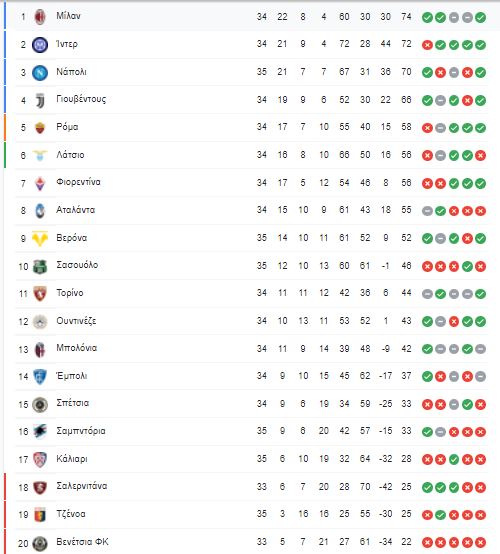Image resolution: width=500 pixels, height=554 pixels.
Task: Click Βενέτσια ΦΚ's last red loss indicator
Action: (480, 542)
